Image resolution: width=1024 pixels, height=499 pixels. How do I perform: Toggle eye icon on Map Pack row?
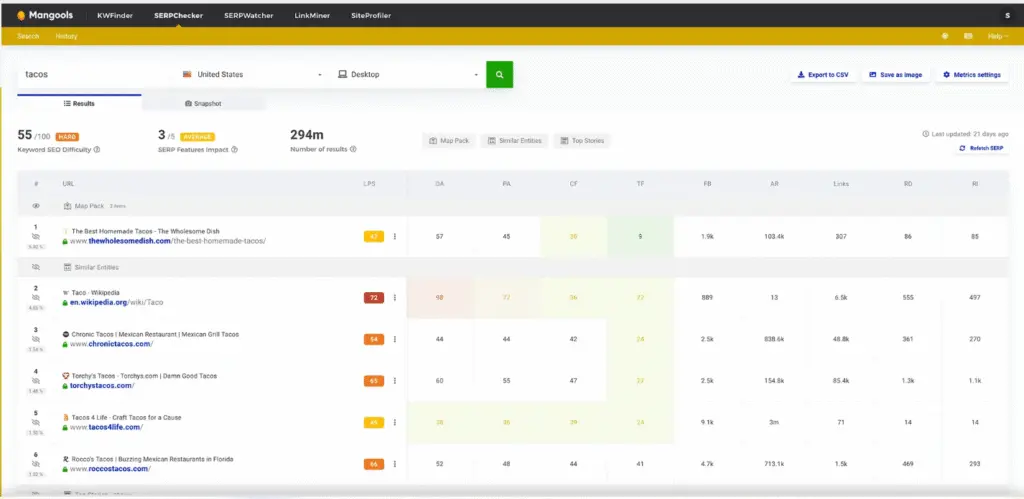pyautogui.click(x=36, y=206)
